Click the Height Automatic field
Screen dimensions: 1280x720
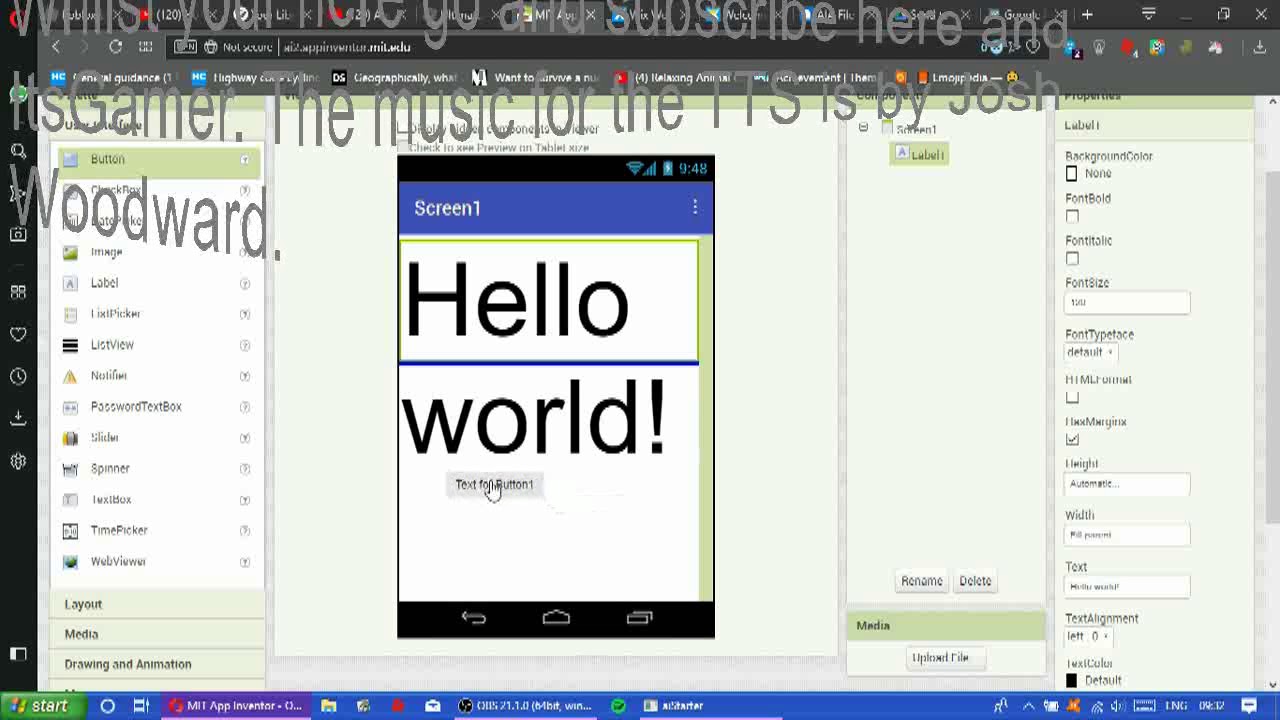(1127, 484)
